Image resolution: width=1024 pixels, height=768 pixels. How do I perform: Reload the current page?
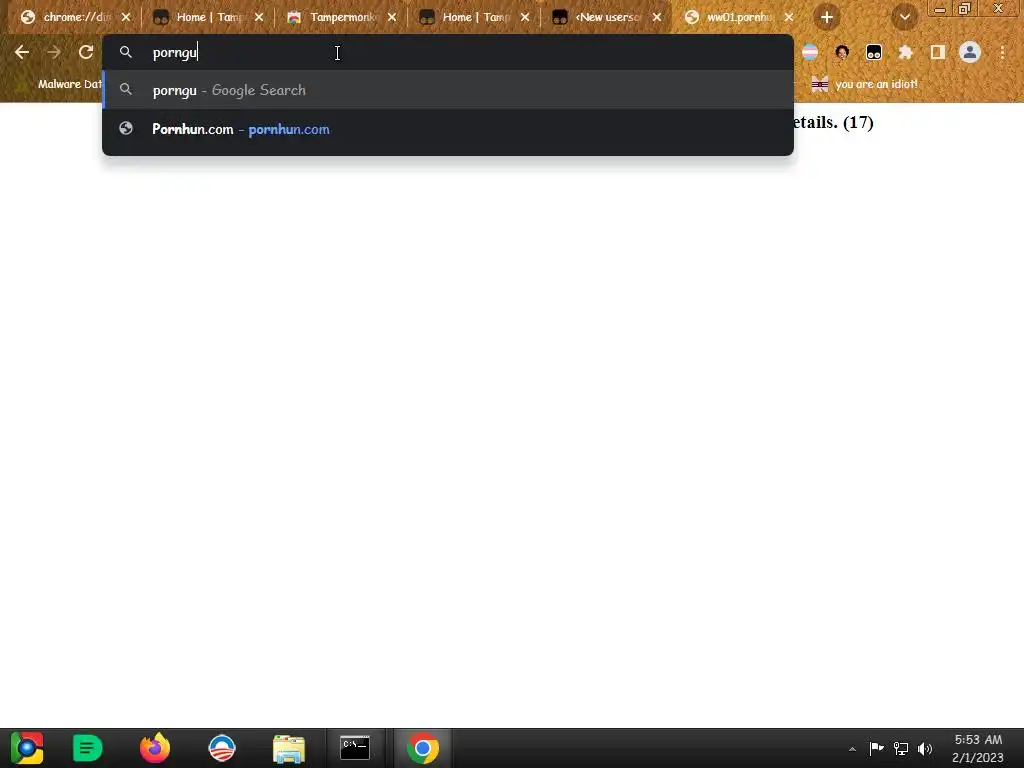pyautogui.click(x=86, y=52)
